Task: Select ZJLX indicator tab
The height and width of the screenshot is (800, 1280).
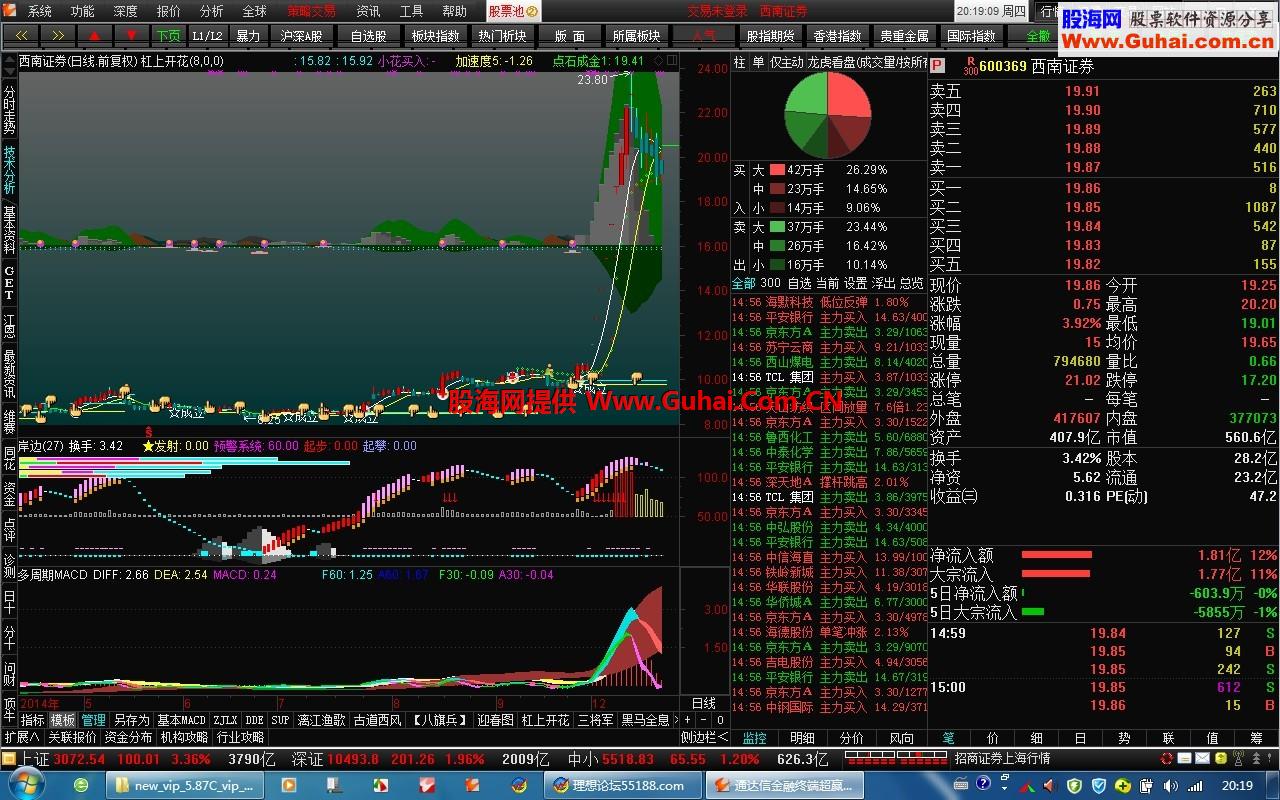Action: pos(225,720)
